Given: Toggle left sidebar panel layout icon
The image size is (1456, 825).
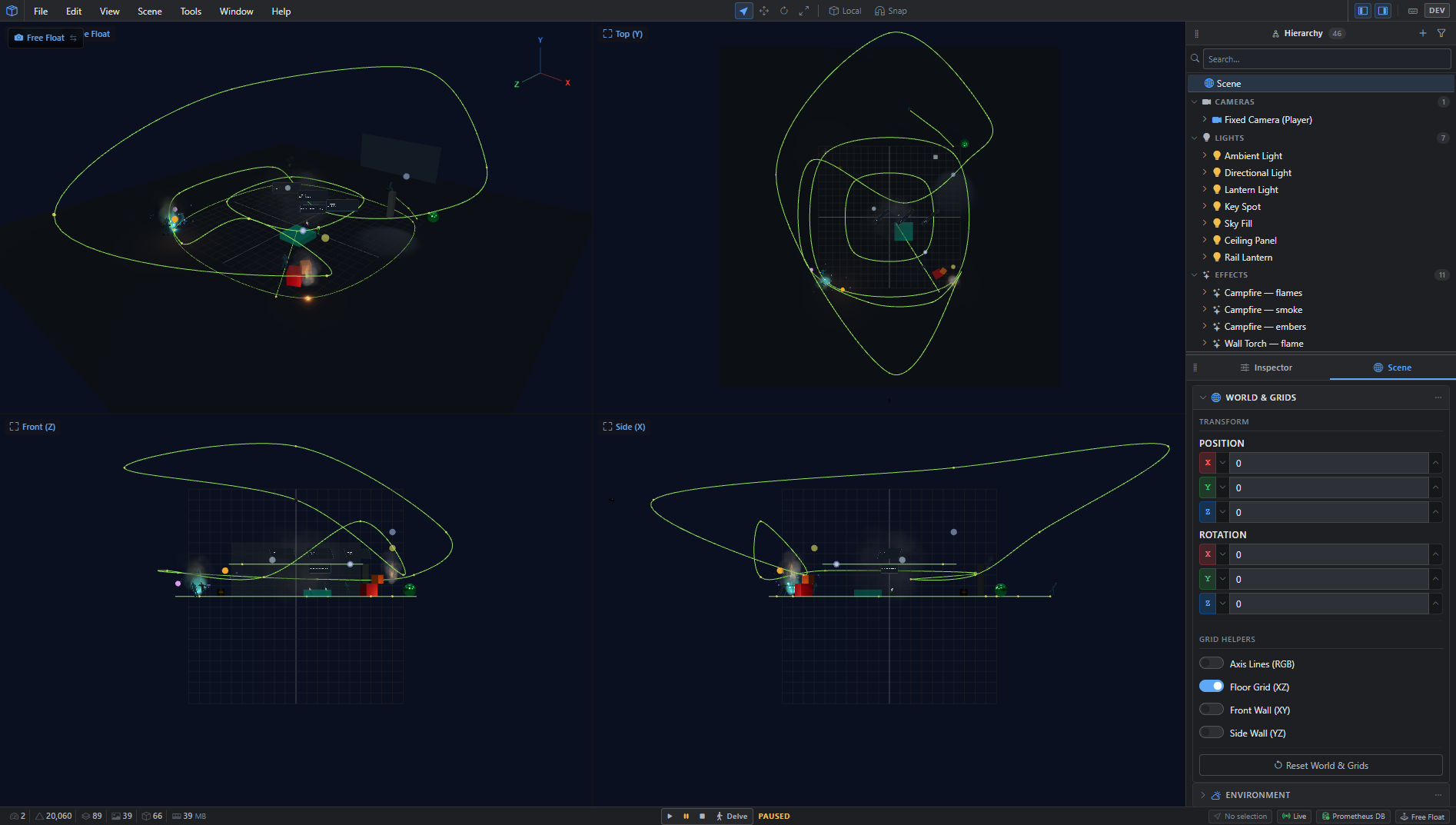Looking at the screenshot, I should click(1363, 11).
